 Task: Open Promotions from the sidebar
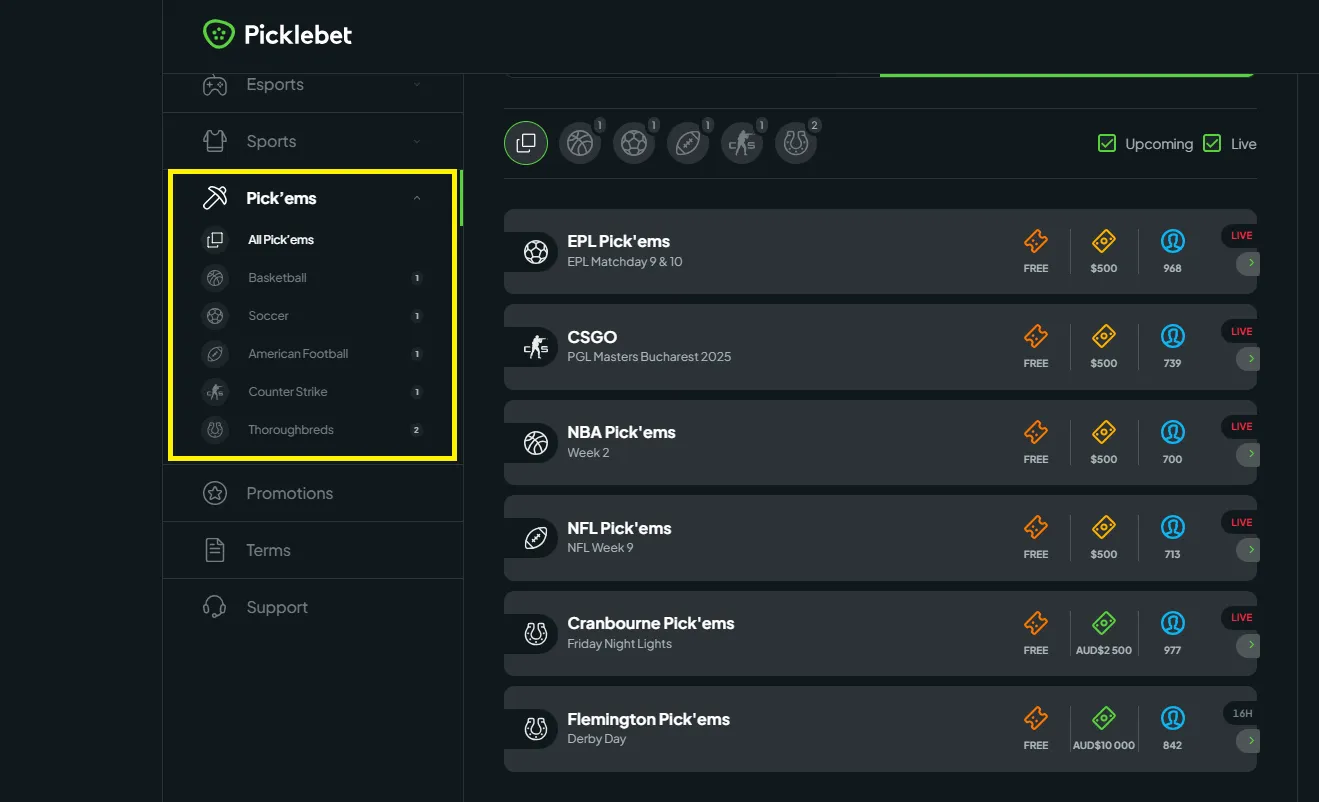coord(290,493)
